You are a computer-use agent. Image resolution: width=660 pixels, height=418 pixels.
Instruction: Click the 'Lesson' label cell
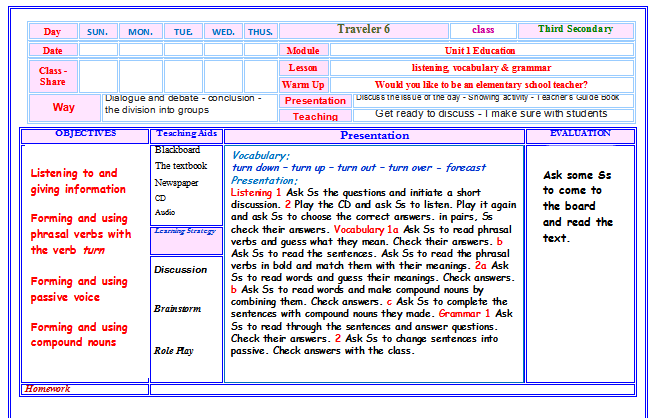click(x=303, y=68)
